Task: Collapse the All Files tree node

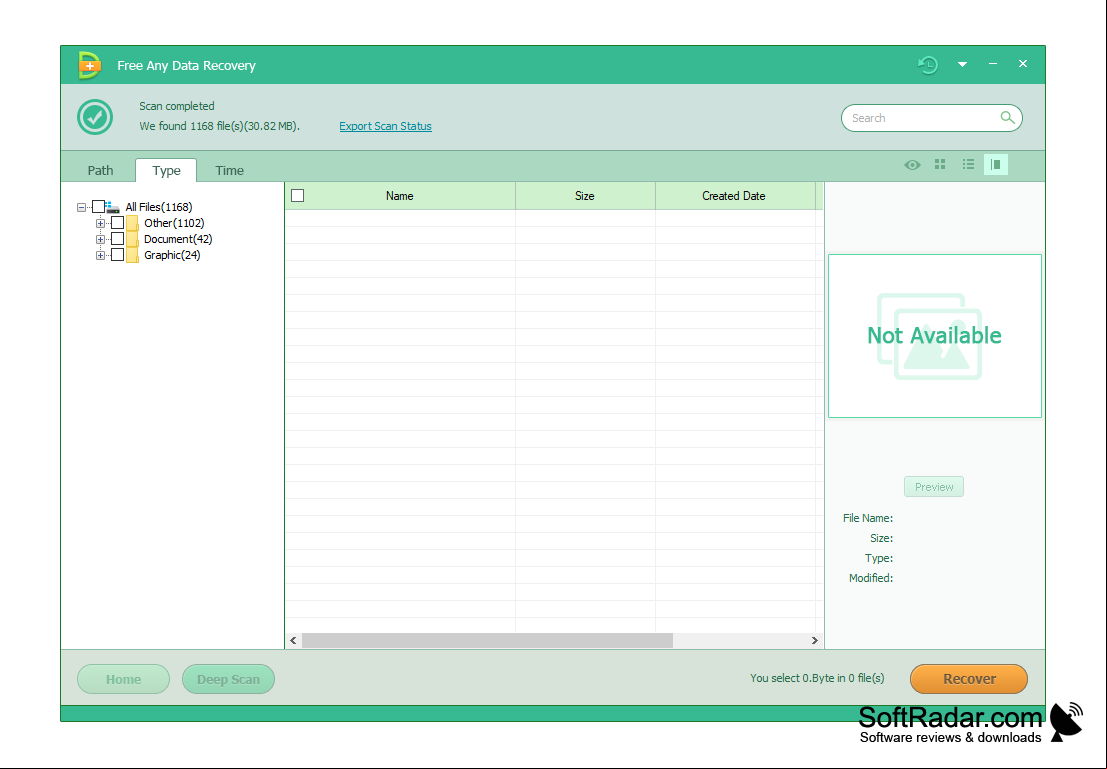Action: tap(82, 207)
